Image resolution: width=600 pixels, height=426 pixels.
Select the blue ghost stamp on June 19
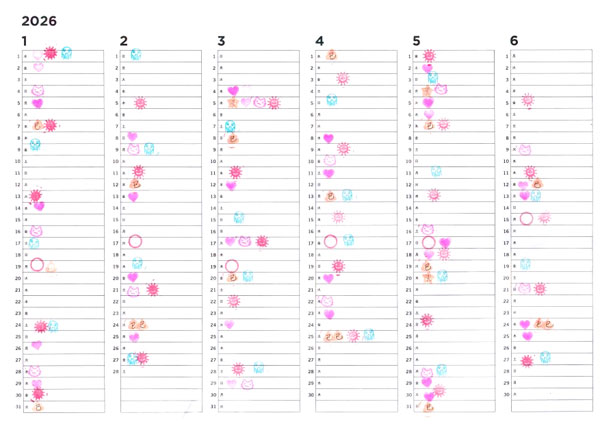point(525,263)
